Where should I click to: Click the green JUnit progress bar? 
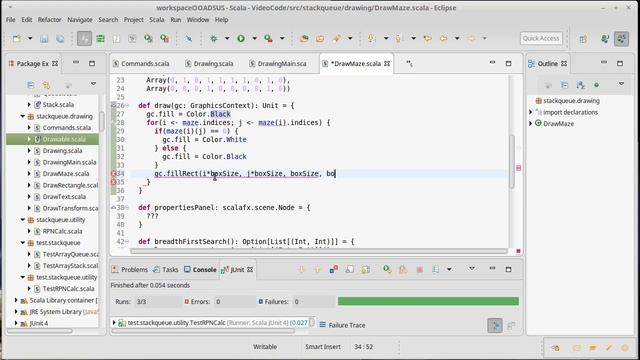pyautogui.click(x=428, y=301)
